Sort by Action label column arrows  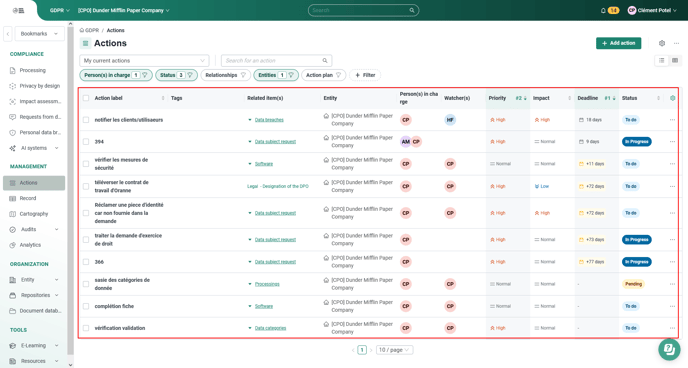click(163, 98)
